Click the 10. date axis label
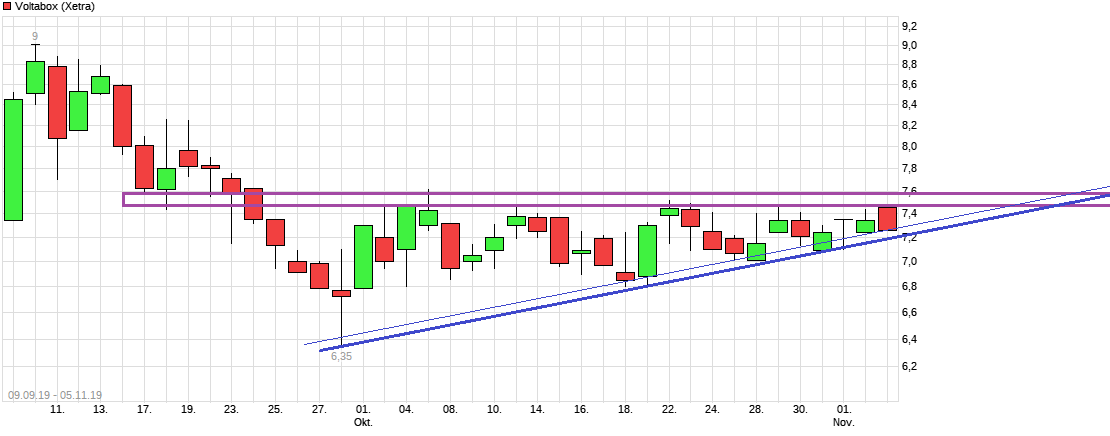The height and width of the screenshot is (436, 1110). point(494,409)
